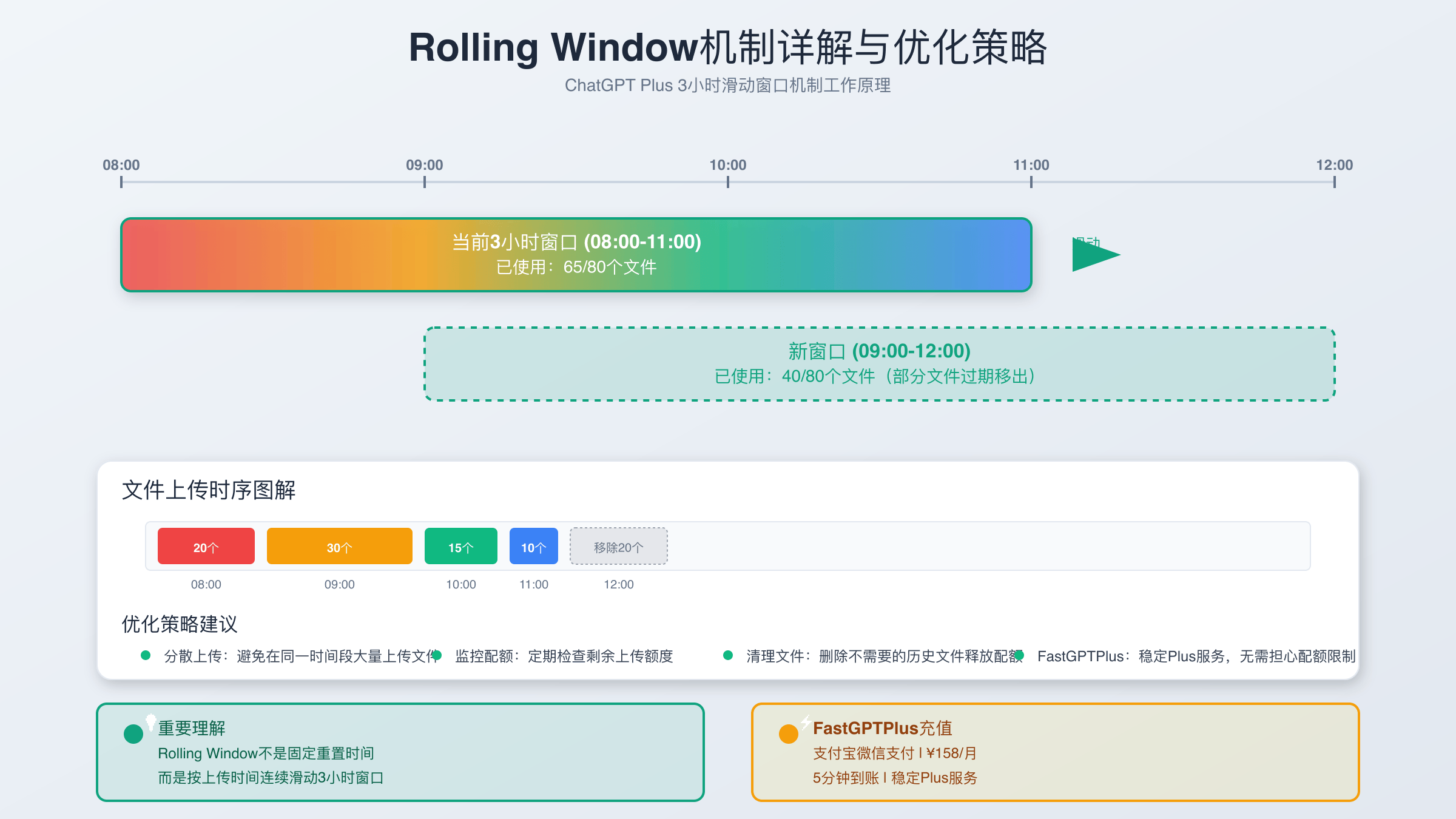Click the 重要理解 card heading
Viewport: 1456px width, 819px height.
click(192, 728)
